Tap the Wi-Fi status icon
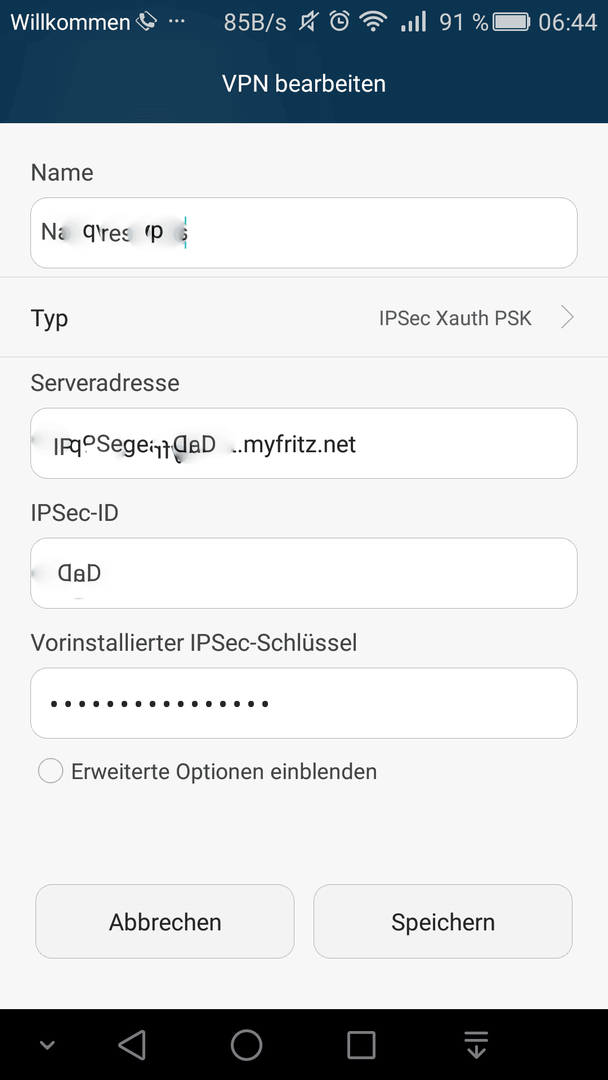Viewport: 608px width, 1080px height. tap(373, 22)
